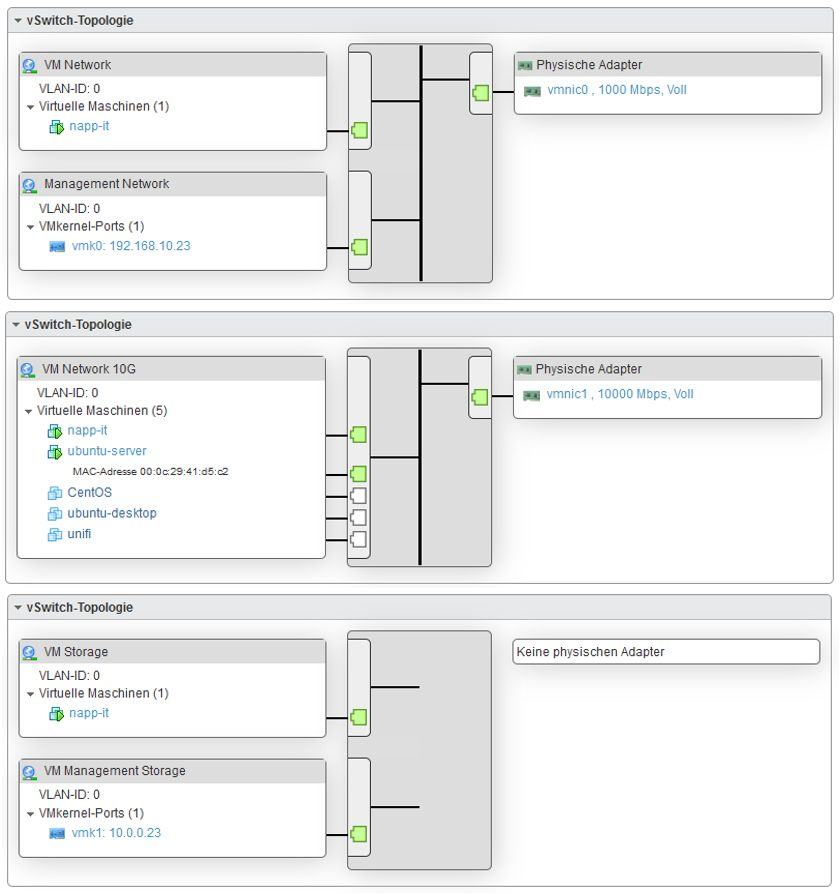Click the VM Storage port group icon
The width and height of the screenshot is (840, 894).
click(x=29, y=653)
